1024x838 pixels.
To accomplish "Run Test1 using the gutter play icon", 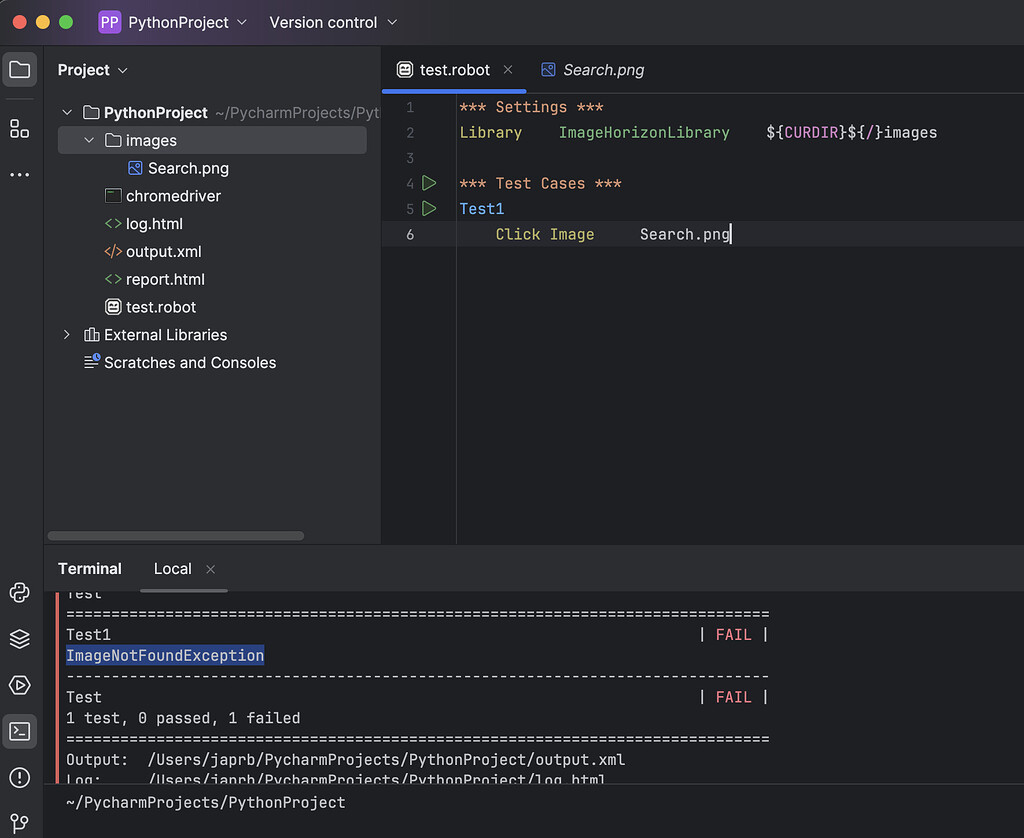I will pos(430,208).
